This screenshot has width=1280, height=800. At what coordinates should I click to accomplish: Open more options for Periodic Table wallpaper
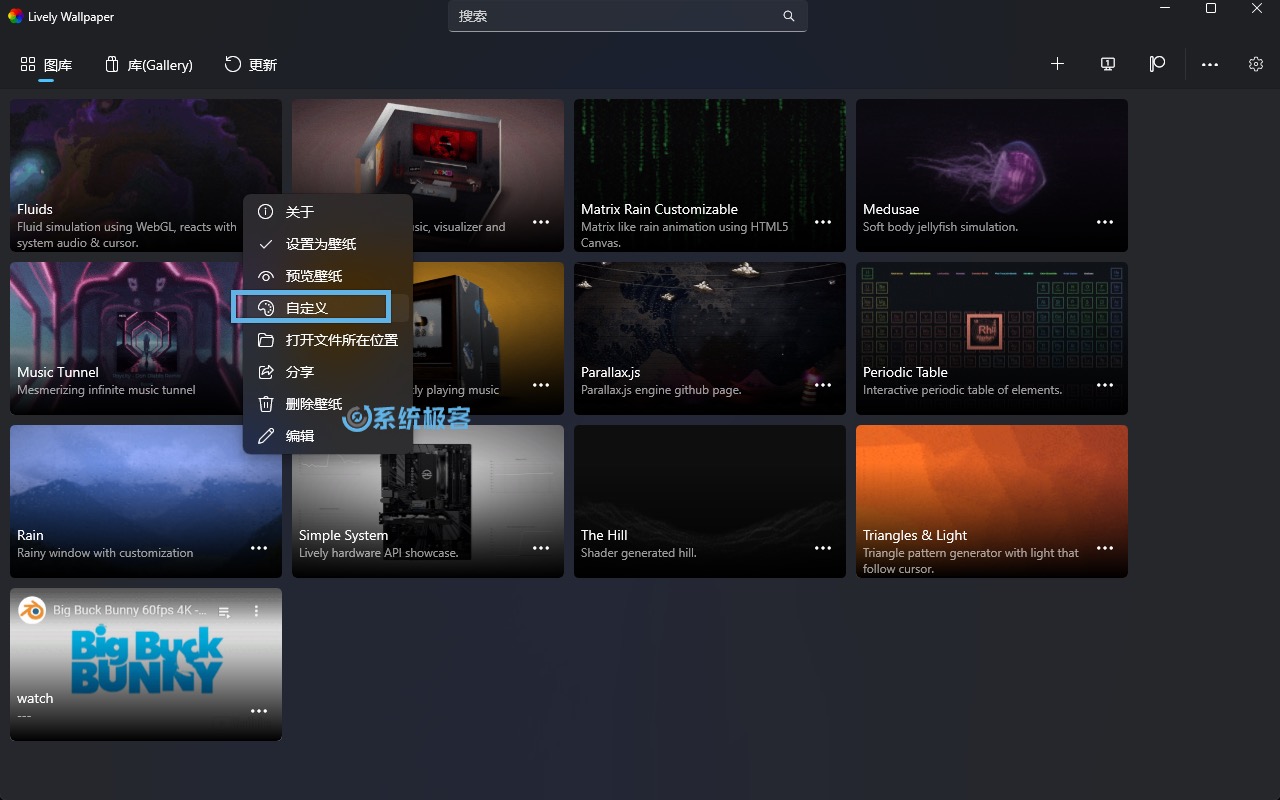click(x=1105, y=385)
